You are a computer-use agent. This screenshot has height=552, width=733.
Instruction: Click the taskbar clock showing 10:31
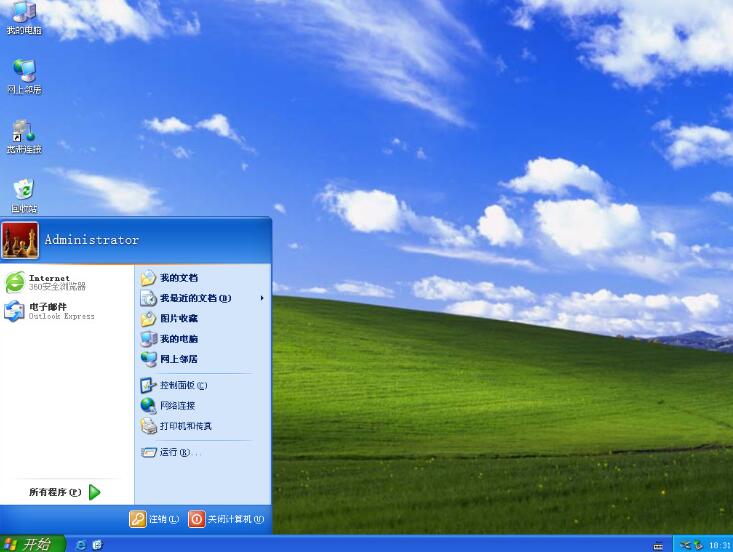tap(719, 545)
